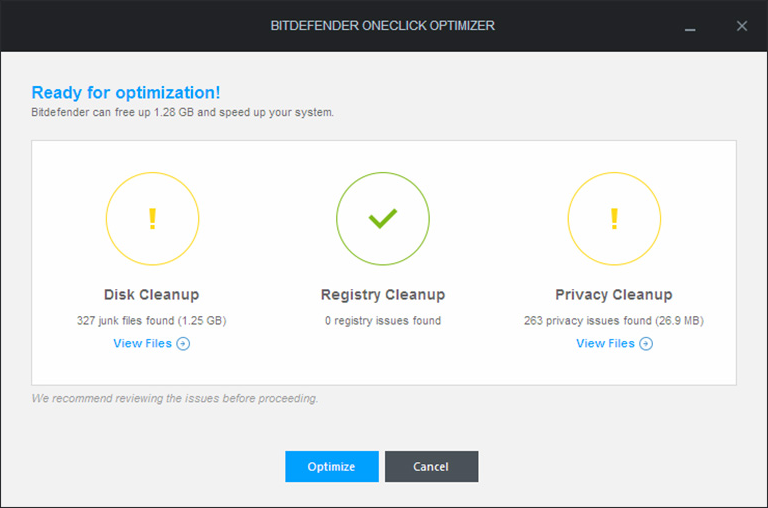Click arrow icon beside Privacy Cleanup View Files
This screenshot has height=508, width=768.
click(x=646, y=344)
